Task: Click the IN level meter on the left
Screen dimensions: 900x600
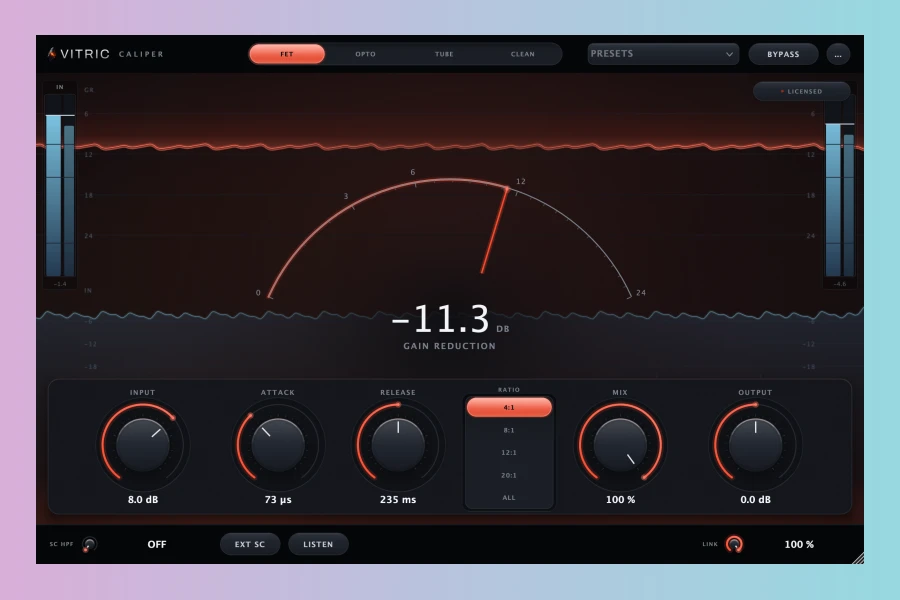Action: pos(60,187)
